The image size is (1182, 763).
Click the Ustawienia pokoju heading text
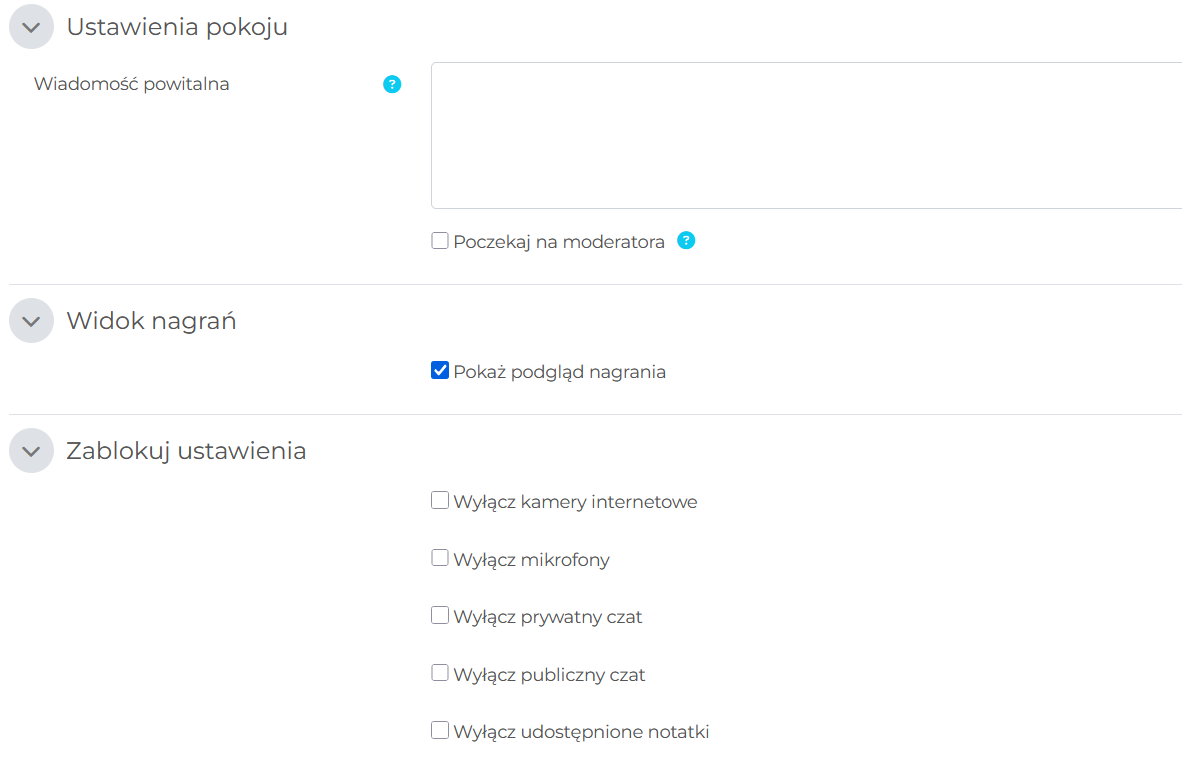(177, 27)
